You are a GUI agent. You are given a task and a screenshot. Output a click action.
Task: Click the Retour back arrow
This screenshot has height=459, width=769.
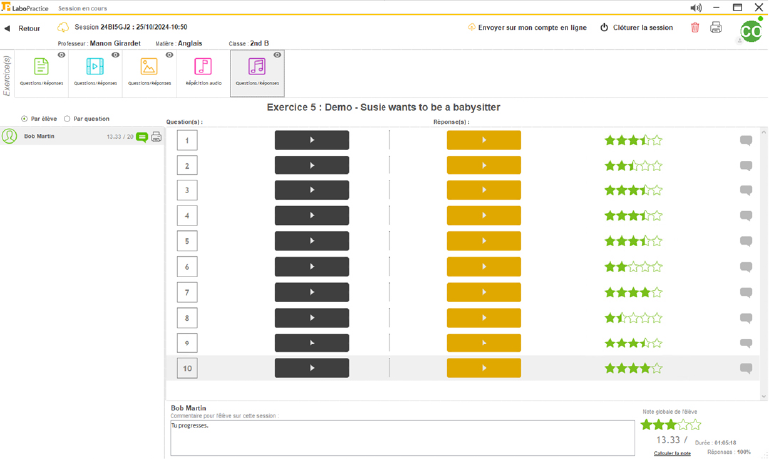[x=7, y=28]
